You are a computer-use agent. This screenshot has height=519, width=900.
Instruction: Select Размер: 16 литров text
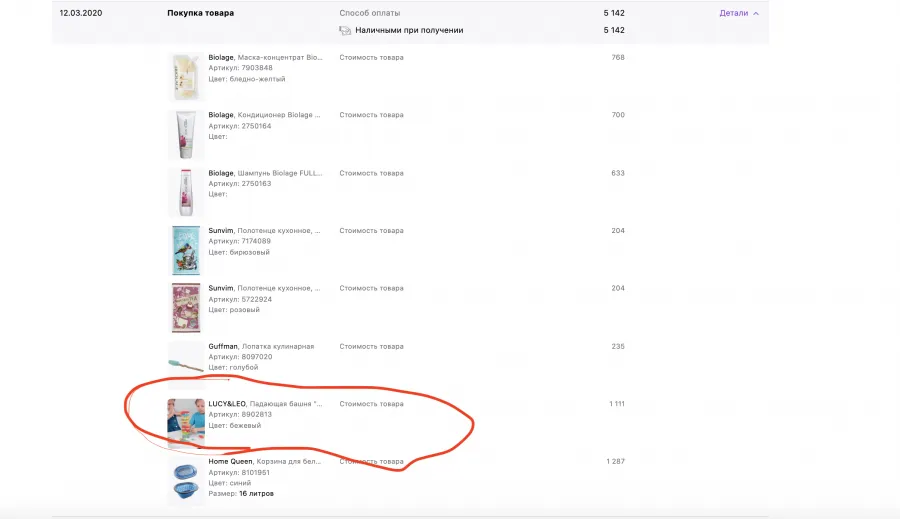241,493
